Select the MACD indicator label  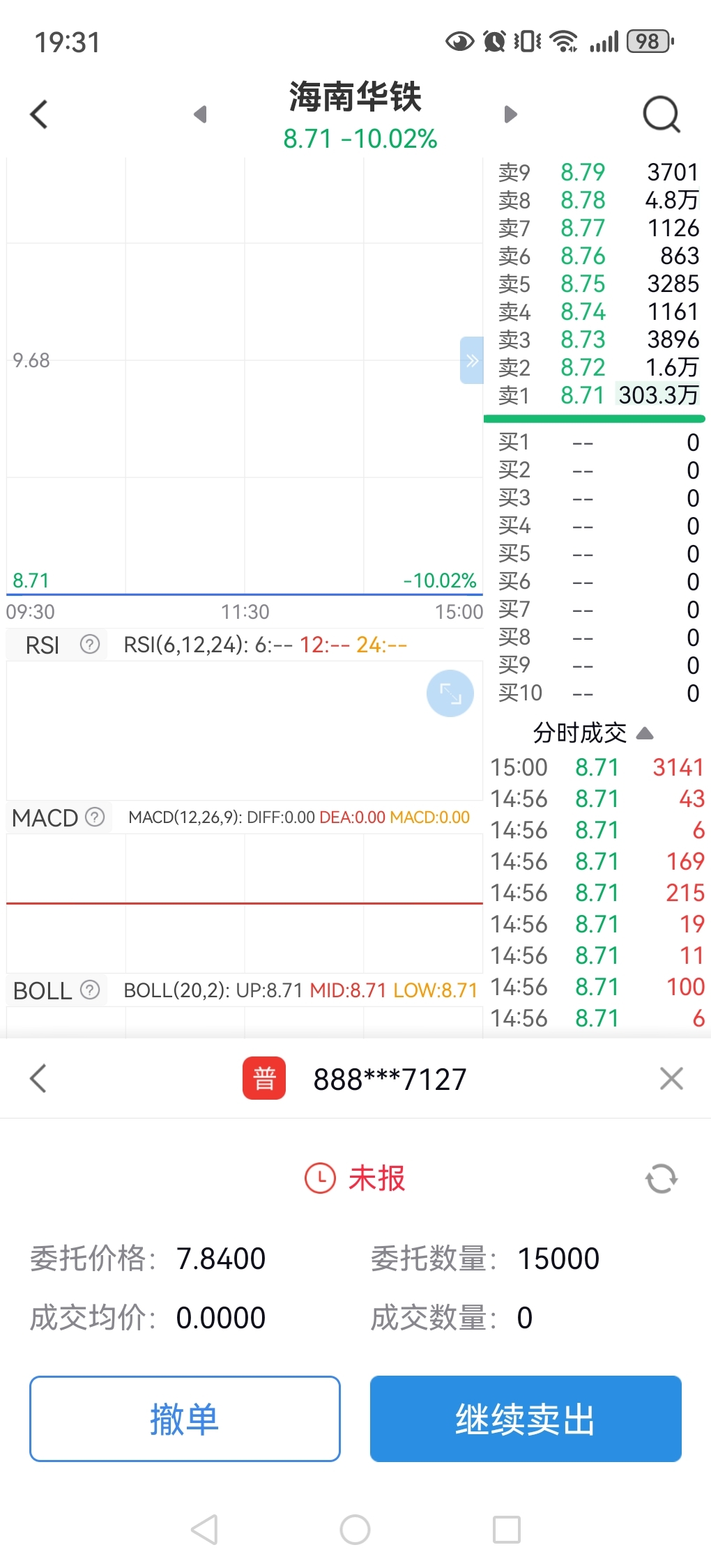45,817
